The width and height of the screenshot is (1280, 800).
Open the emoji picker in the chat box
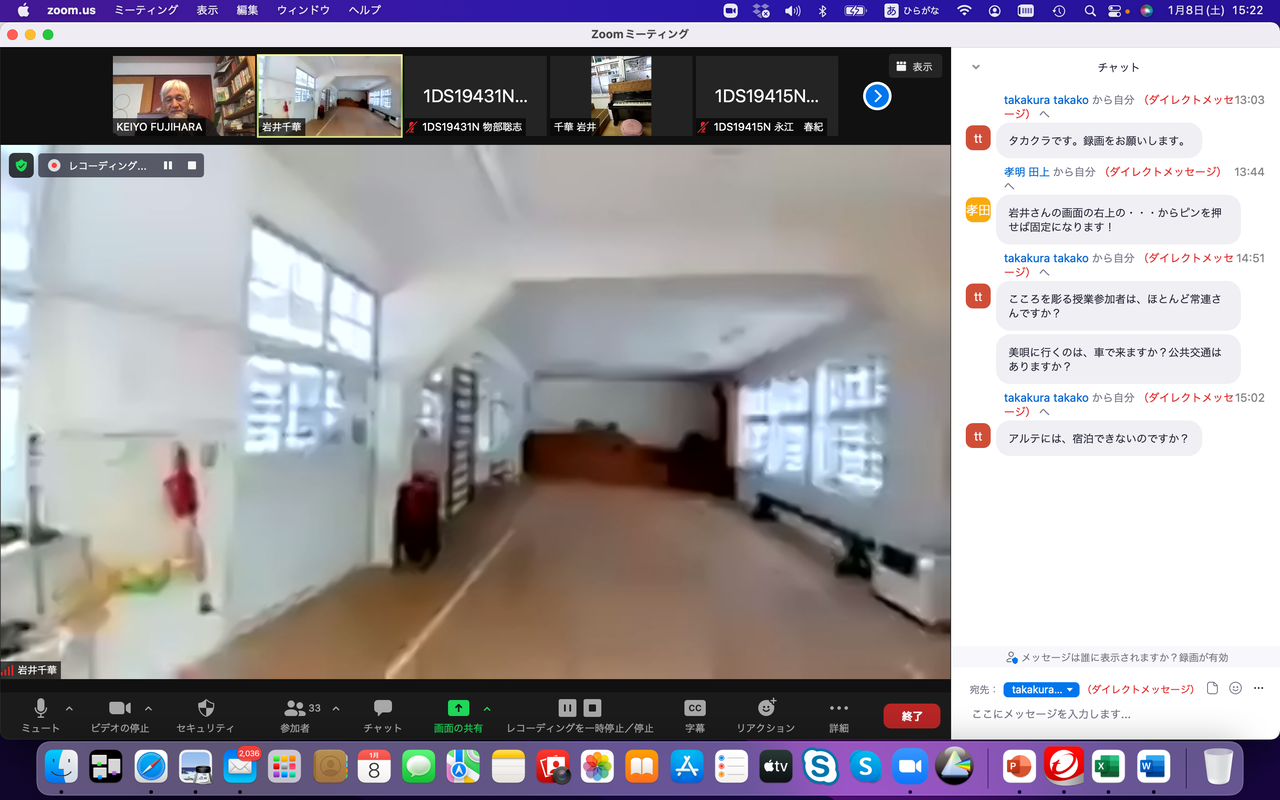1235,689
